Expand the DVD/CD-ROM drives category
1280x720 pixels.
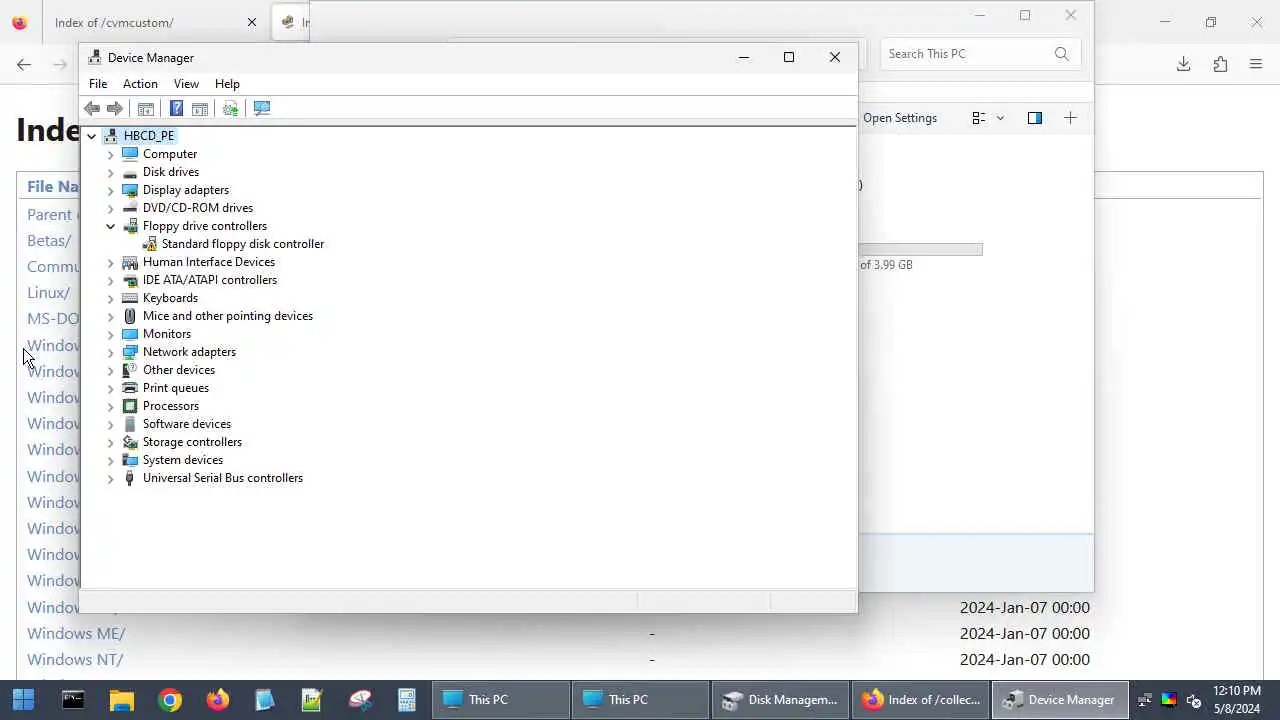coord(111,208)
